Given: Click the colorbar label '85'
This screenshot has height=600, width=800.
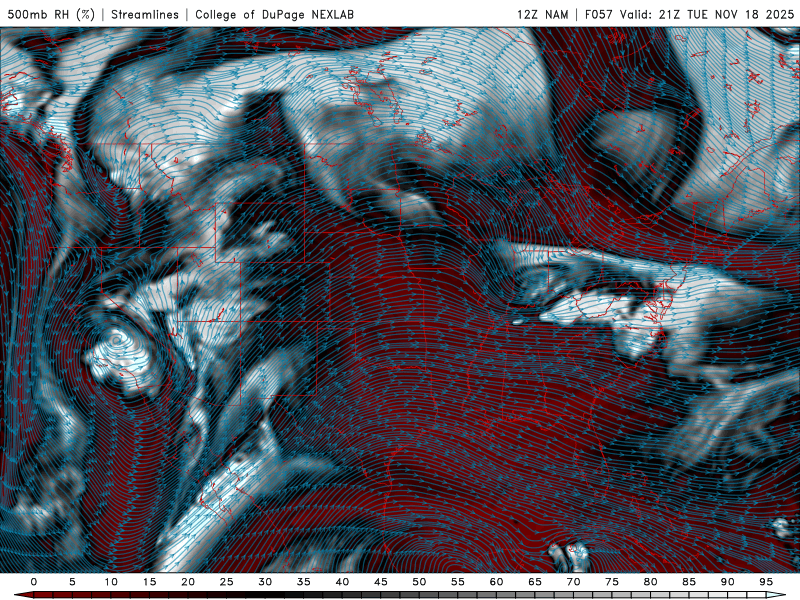Looking at the screenshot, I should [689, 582].
